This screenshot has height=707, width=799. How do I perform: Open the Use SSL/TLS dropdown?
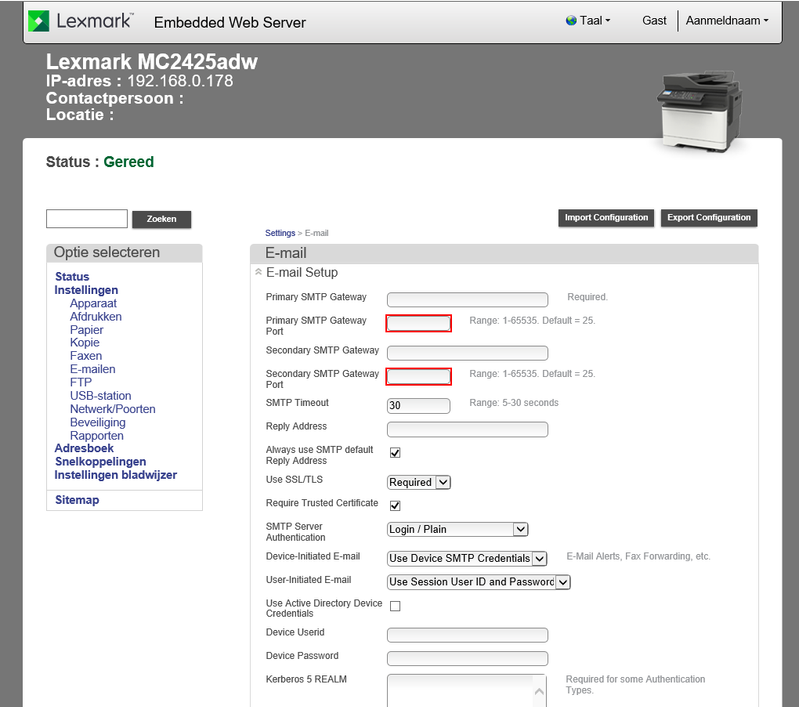[419, 482]
